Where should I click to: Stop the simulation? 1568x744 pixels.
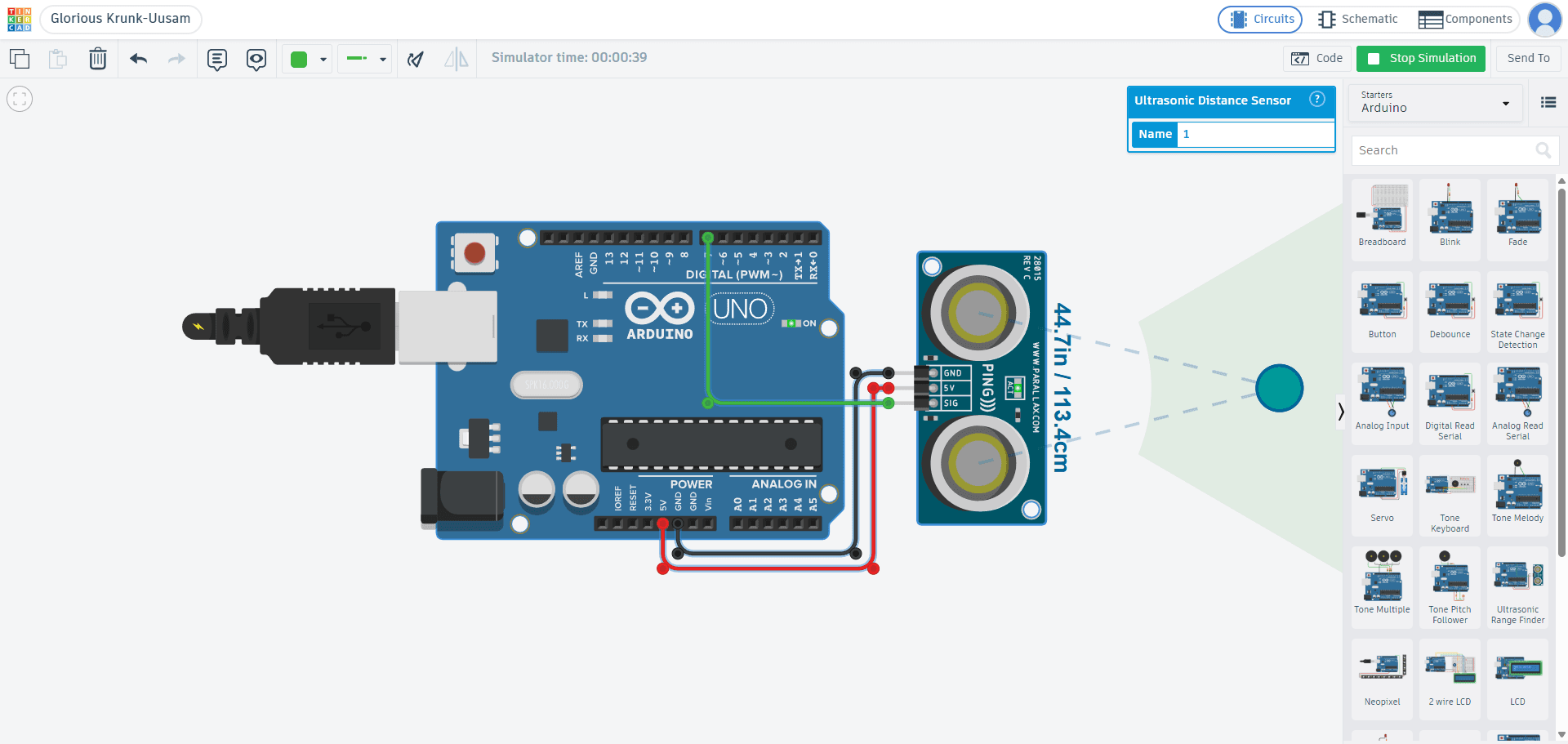tap(1421, 58)
